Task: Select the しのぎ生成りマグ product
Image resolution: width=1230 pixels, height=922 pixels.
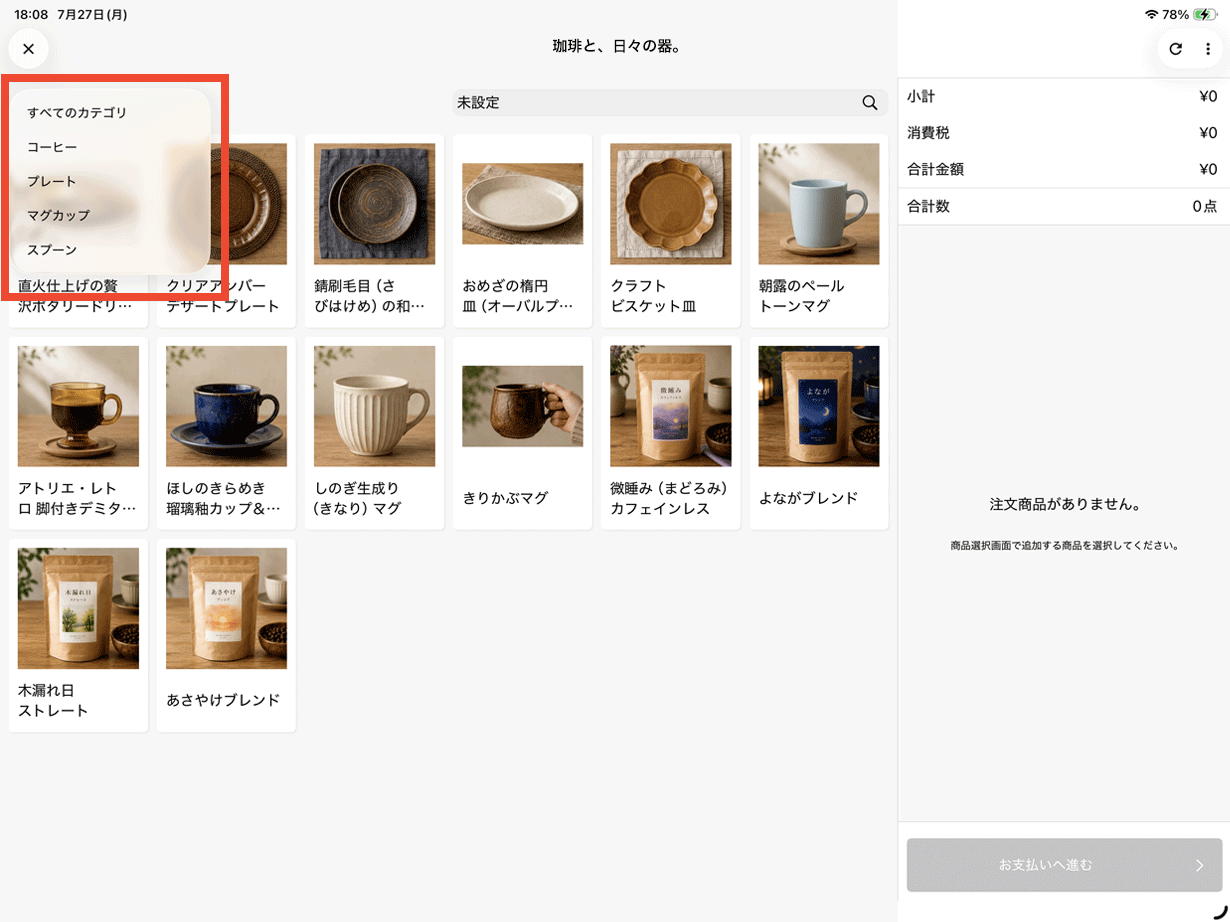Action: 374,433
